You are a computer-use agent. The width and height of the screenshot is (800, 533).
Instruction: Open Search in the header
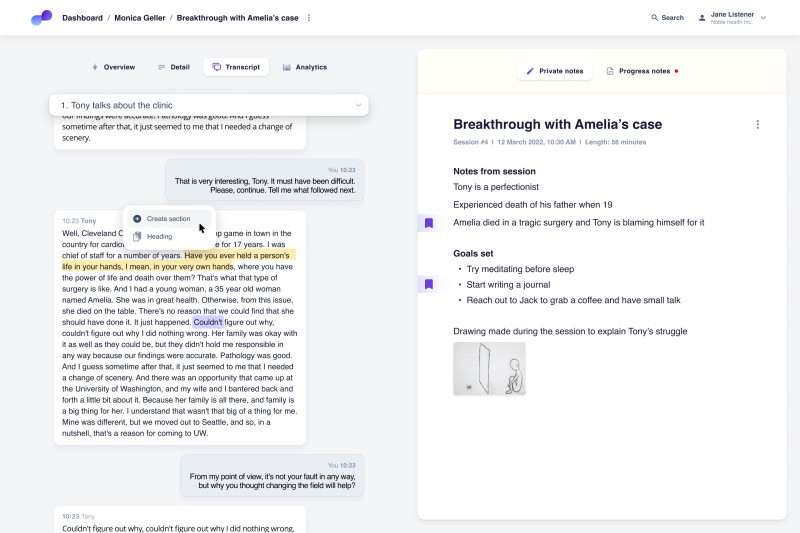point(667,18)
